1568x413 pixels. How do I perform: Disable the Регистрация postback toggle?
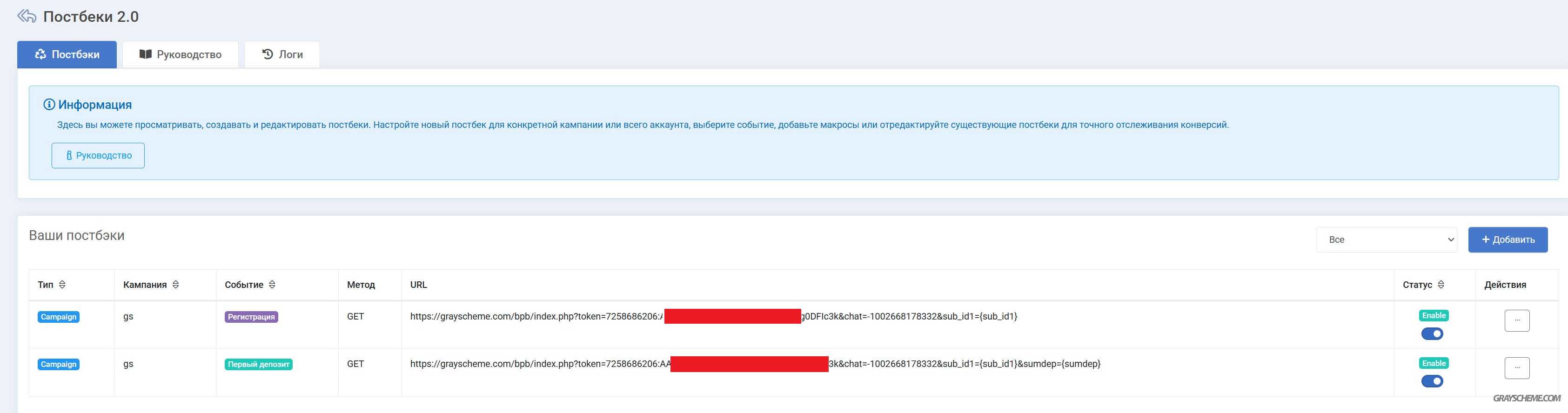coord(1432,334)
